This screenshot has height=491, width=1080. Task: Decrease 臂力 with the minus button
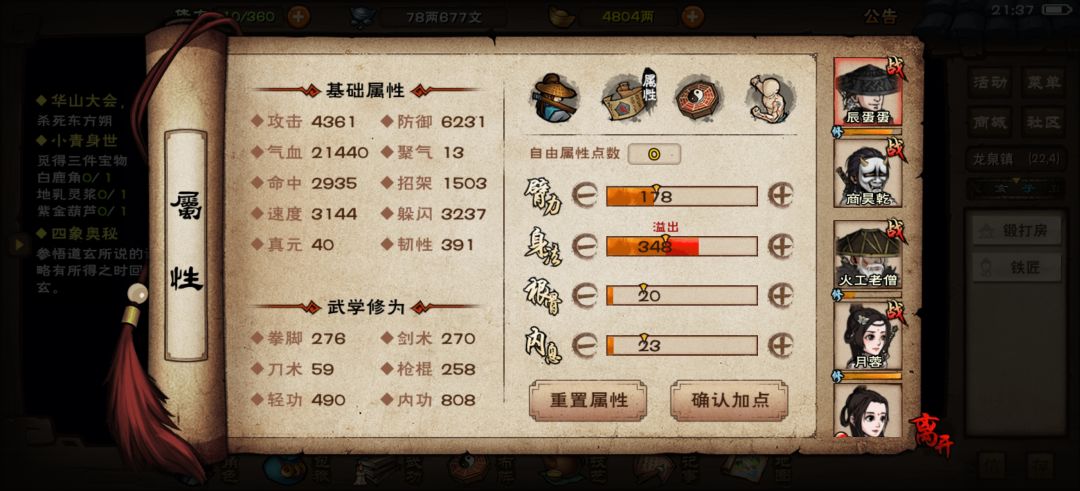[x=585, y=196]
